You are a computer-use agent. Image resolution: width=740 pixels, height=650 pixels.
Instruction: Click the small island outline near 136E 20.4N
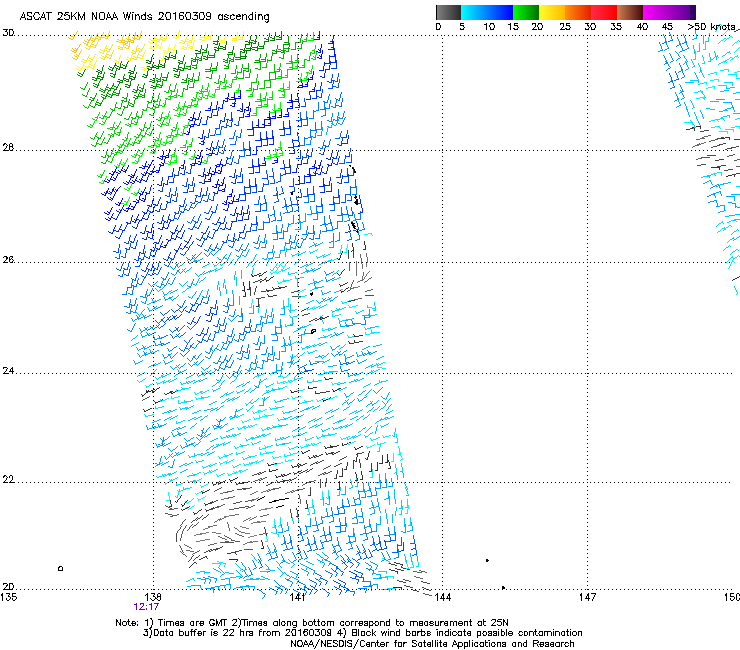(60, 568)
